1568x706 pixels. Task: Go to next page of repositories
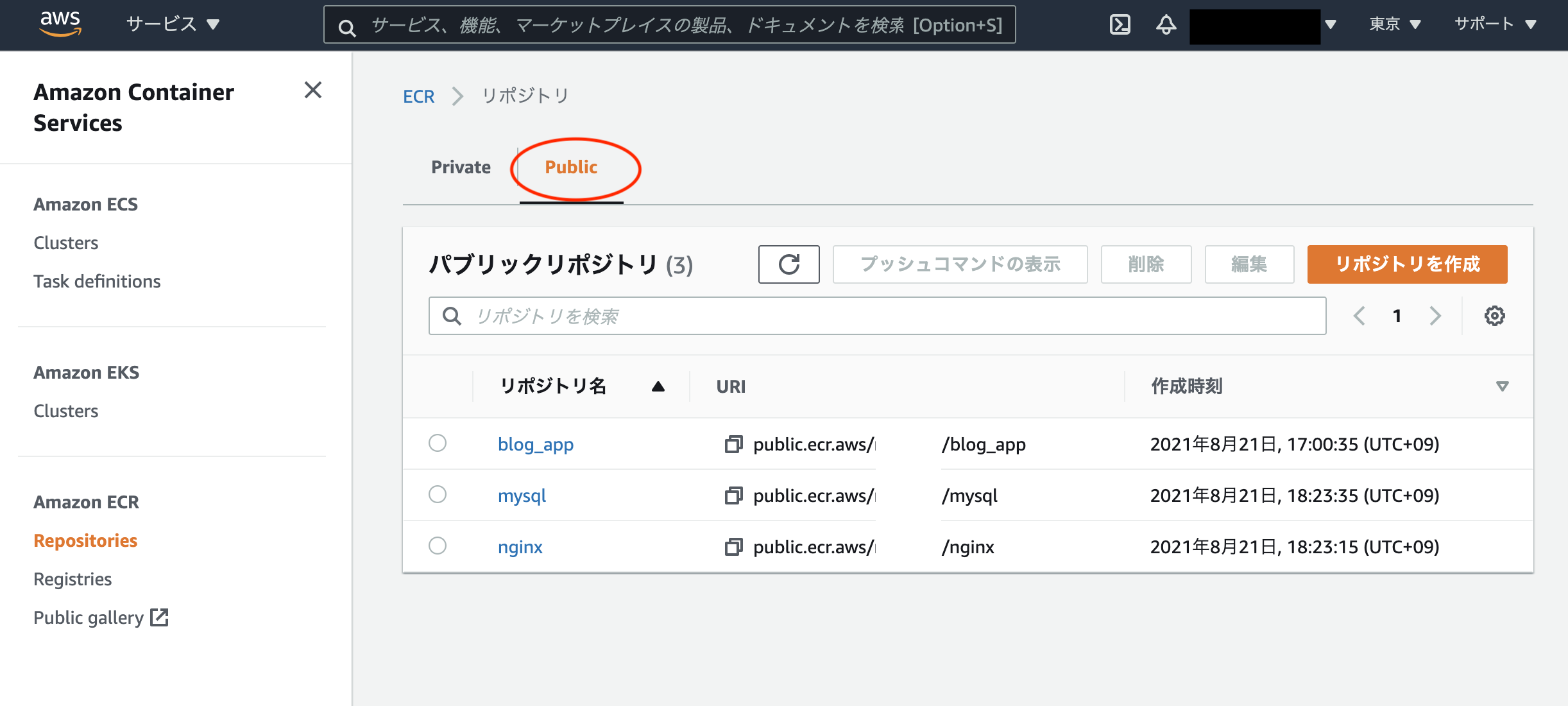(x=1435, y=316)
